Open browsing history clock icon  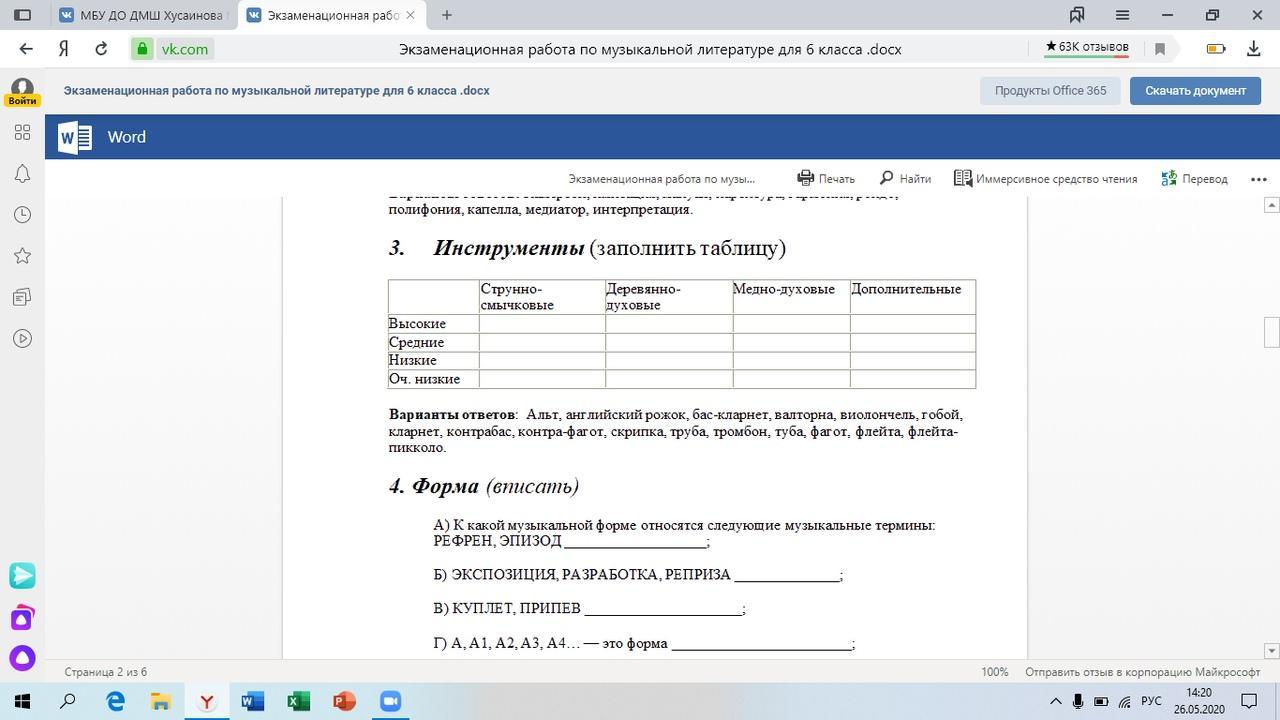coord(22,215)
